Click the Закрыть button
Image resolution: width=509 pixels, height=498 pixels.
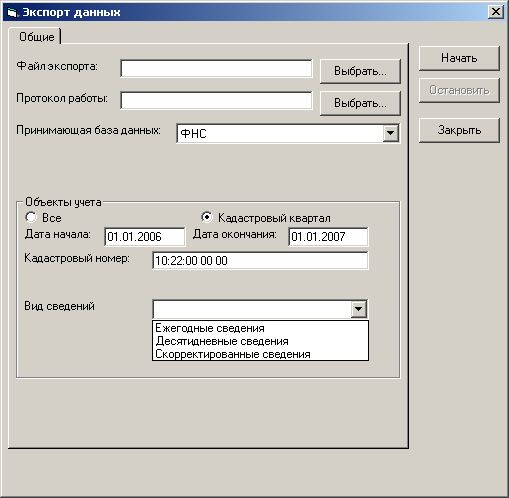[x=459, y=130]
